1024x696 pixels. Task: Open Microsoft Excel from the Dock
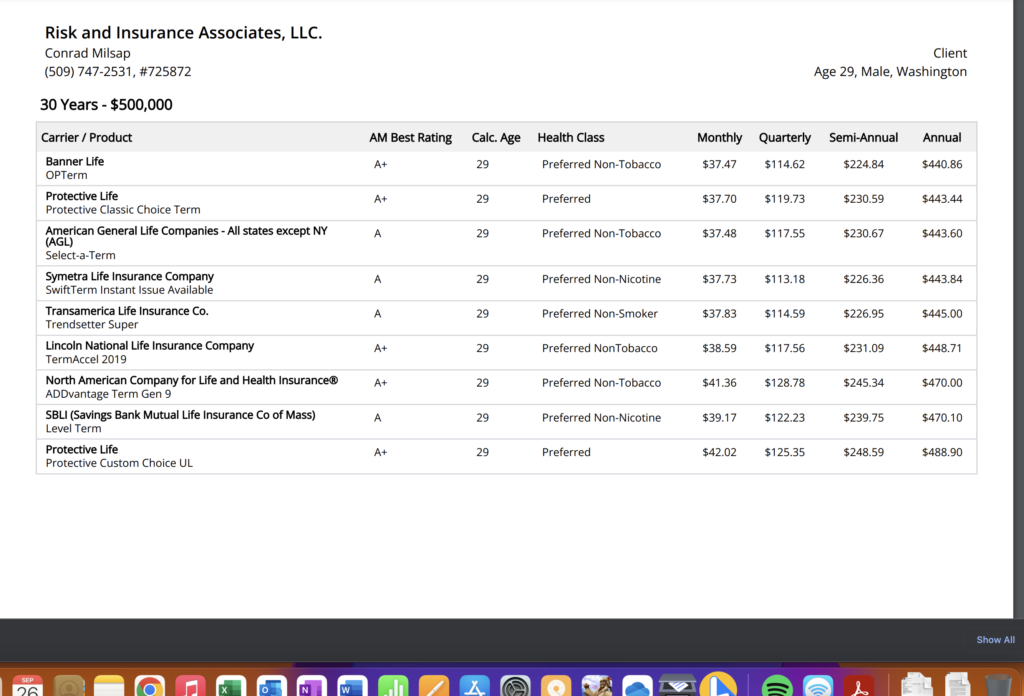click(231, 687)
